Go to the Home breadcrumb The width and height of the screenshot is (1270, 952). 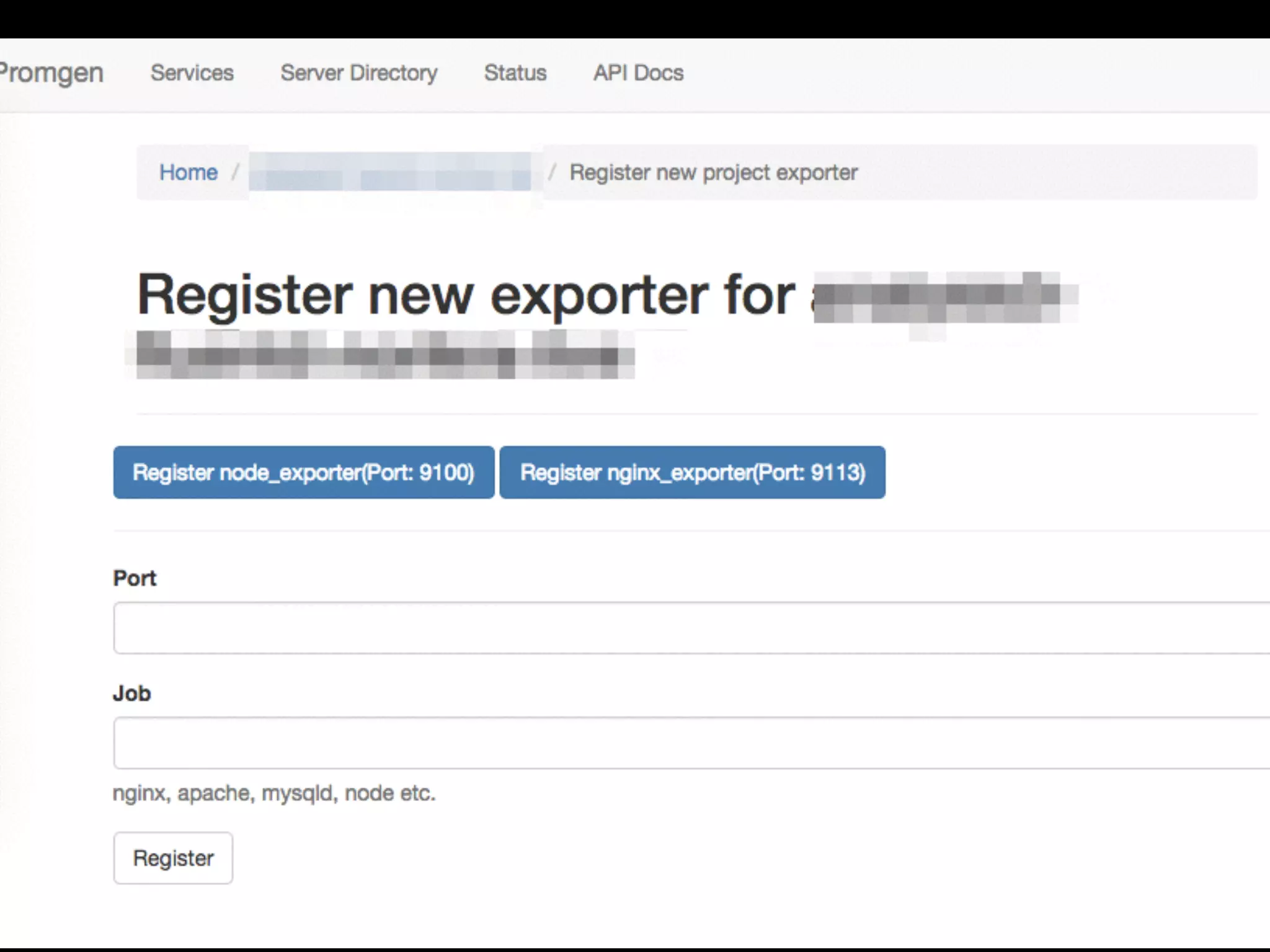pos(189,172)
